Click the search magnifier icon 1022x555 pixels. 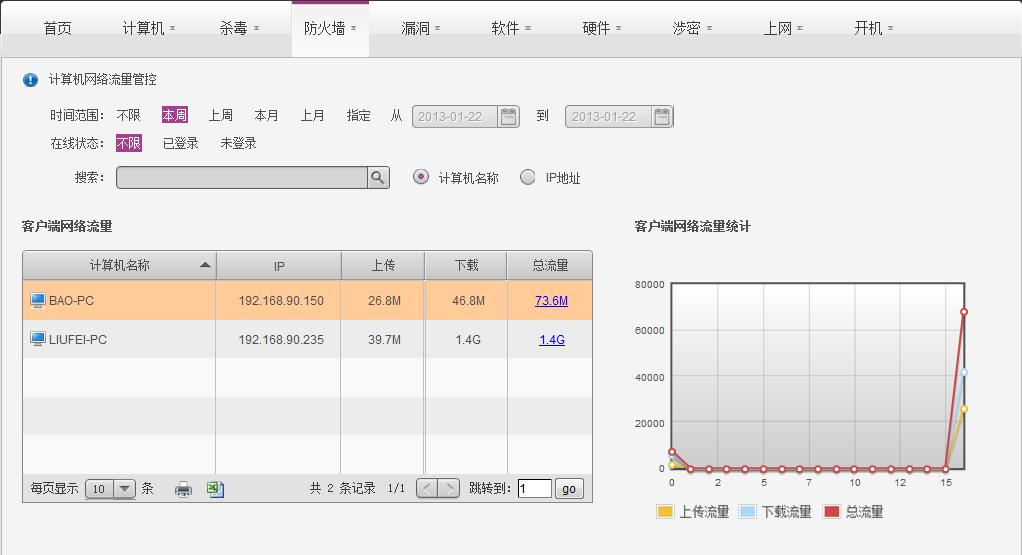tap(378, 177)
